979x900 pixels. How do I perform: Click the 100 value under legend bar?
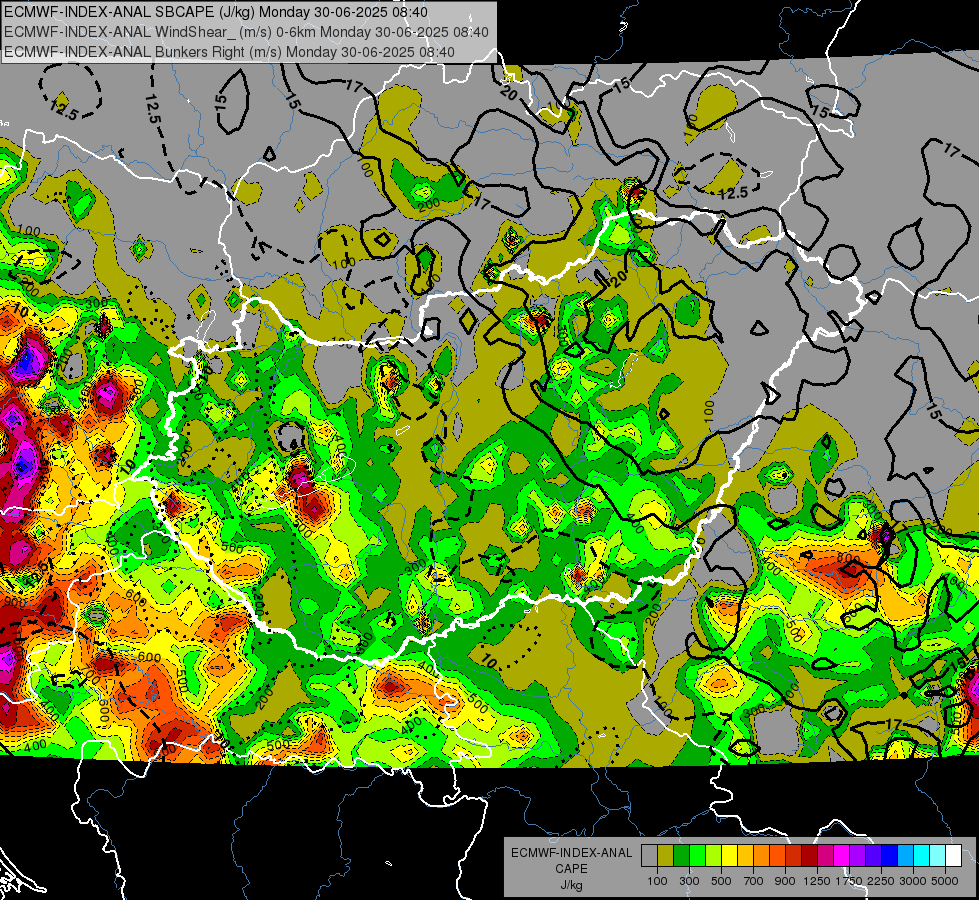pyautogui.click(x=657, y=881)
